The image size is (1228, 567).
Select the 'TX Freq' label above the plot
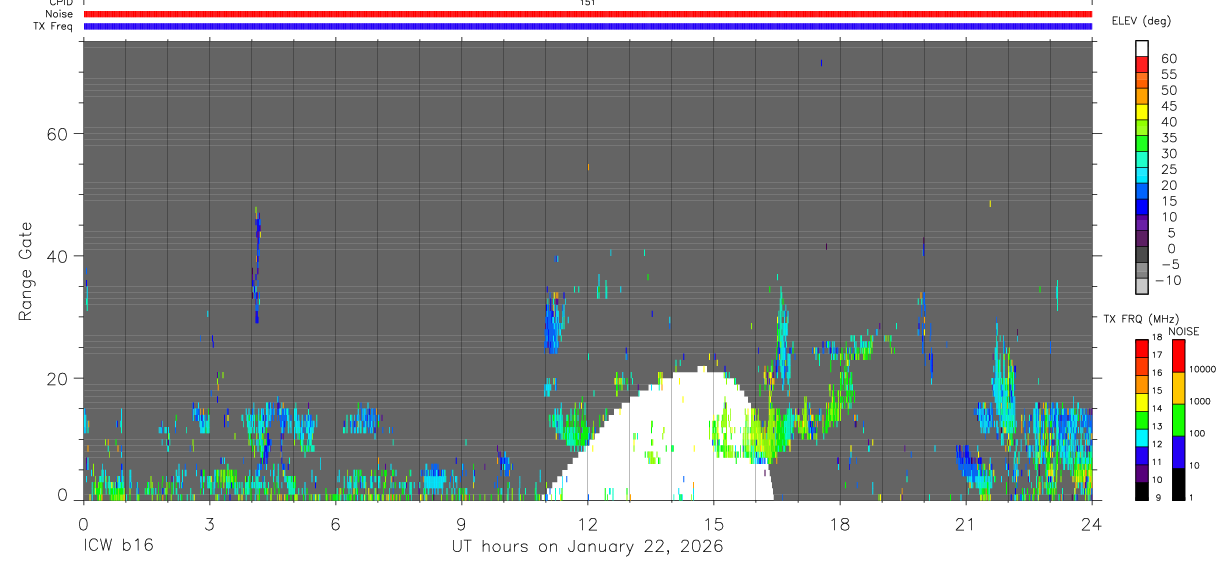click(x=54, y=26)
